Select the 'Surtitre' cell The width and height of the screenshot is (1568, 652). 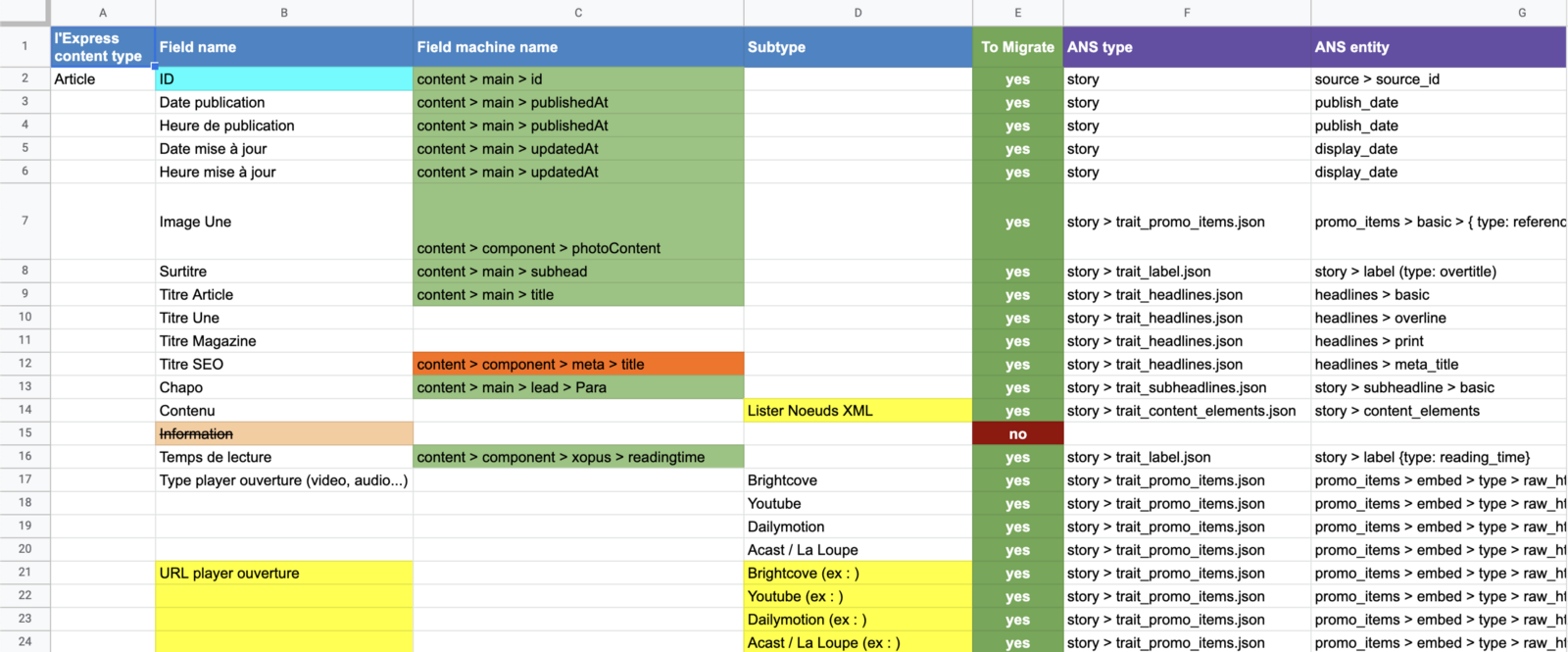[284, 272]
